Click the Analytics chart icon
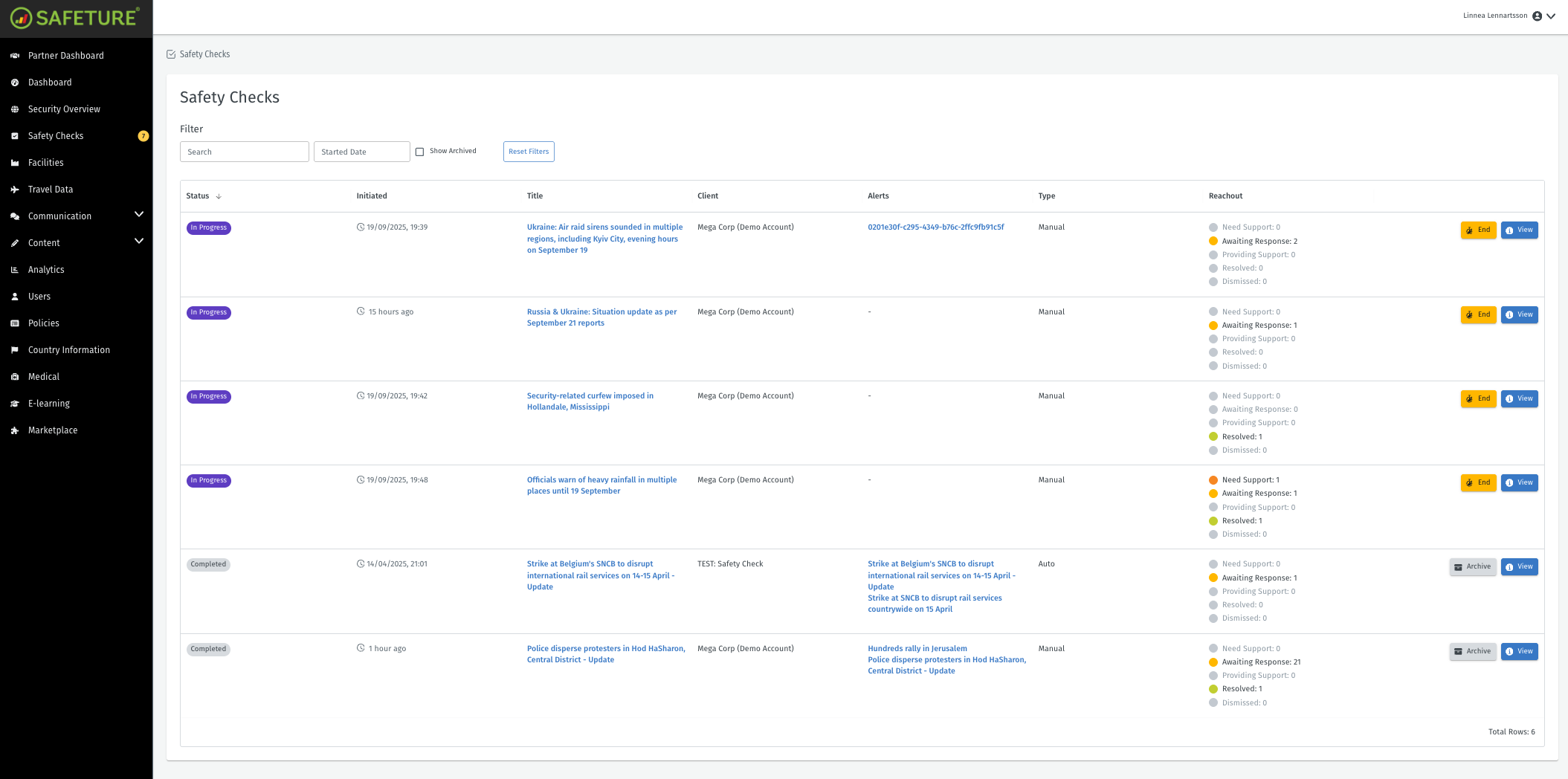This screenshot has height=779, width=1568. coord(15,270)
